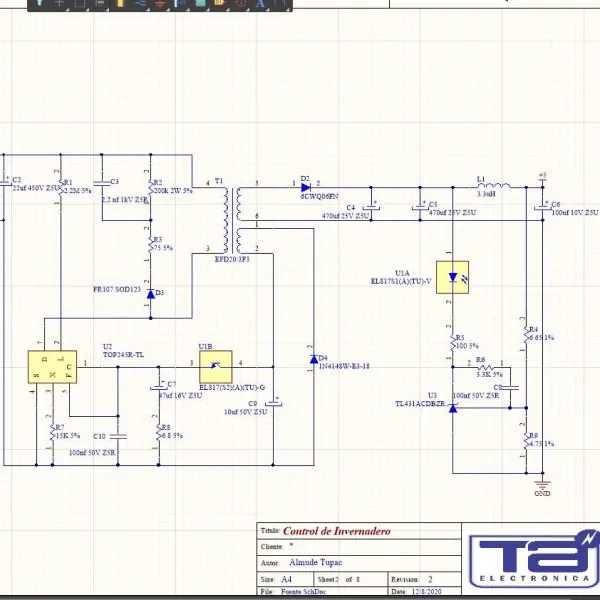This screenshot has height=600, width=600.
Task: Select the R4 resistor symbol
Action: coord(526,334)
